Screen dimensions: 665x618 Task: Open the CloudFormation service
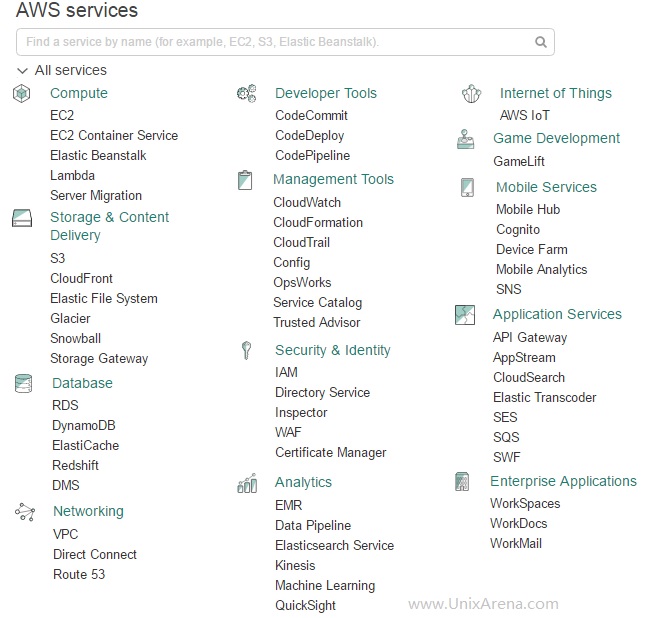click(x=318, y=223)
